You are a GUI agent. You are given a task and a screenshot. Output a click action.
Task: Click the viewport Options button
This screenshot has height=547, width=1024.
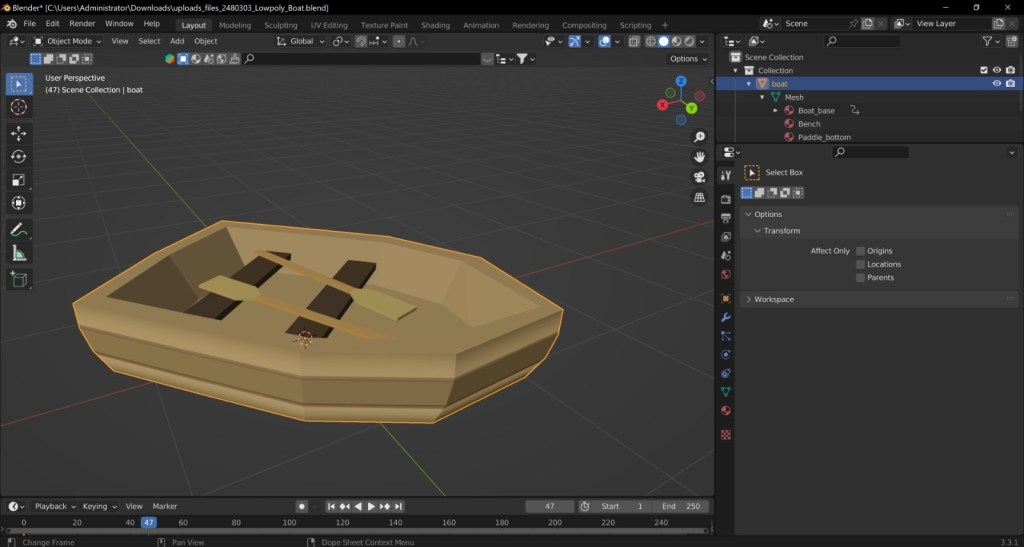[687, 59]
